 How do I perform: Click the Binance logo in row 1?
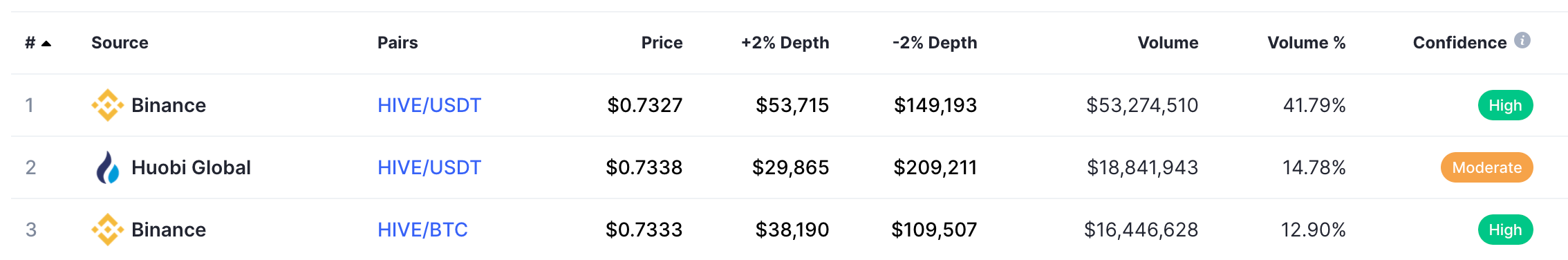coord(107,105)
